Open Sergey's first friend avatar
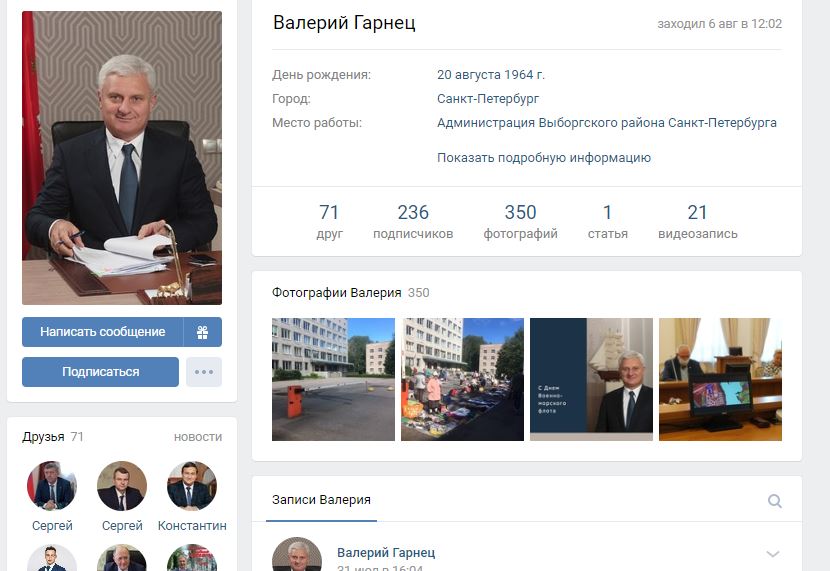The image size is (830, 571). tap(52, 486)
